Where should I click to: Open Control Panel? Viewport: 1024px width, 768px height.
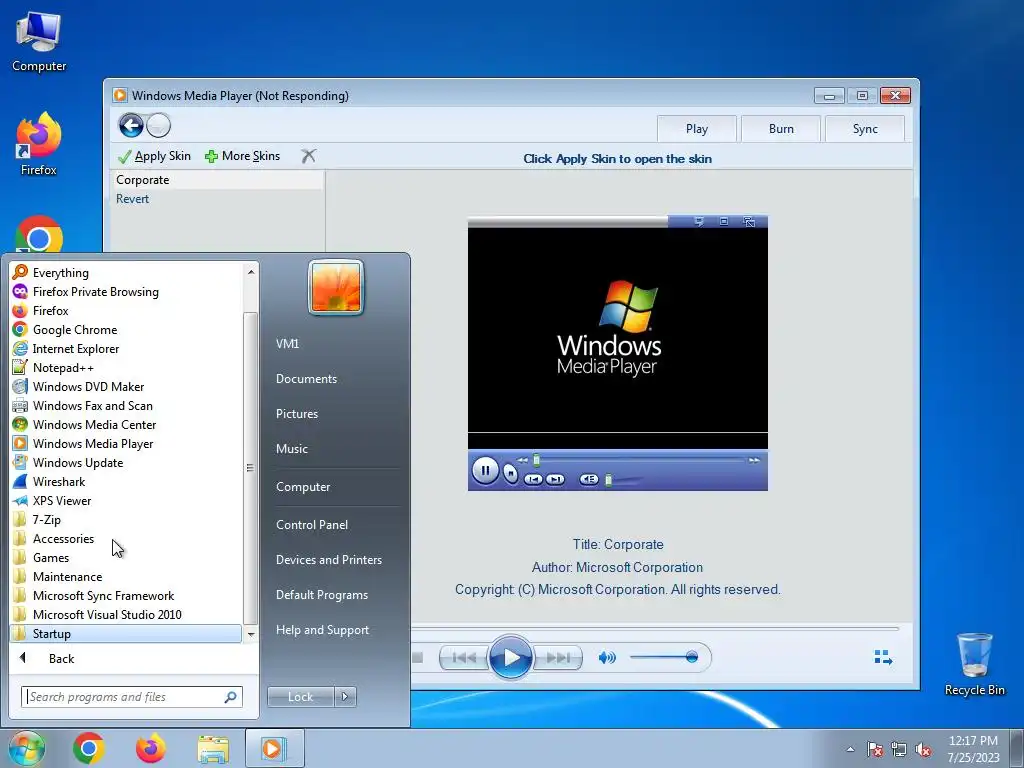[x=312, y=524]
